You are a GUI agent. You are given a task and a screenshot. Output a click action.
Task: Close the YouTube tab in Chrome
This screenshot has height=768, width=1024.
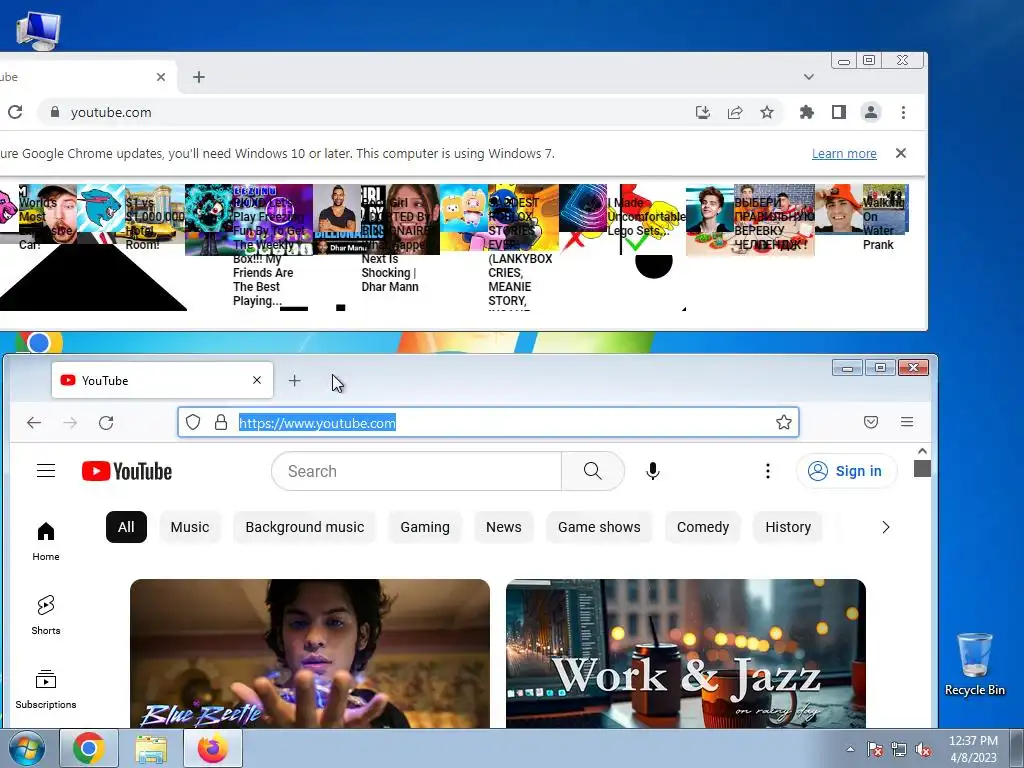tap(161, 77)
